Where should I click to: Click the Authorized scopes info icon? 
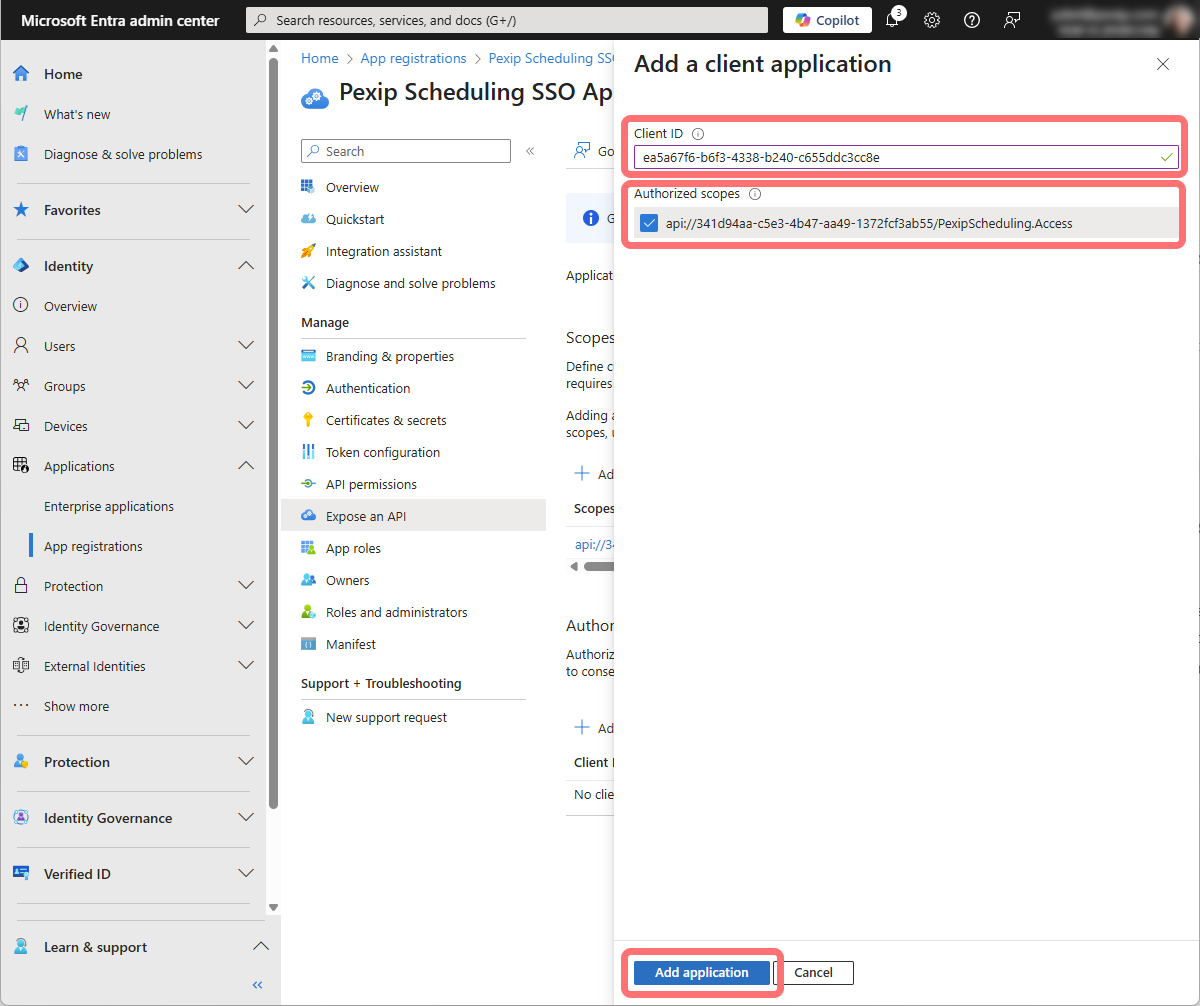pos(755,194)
